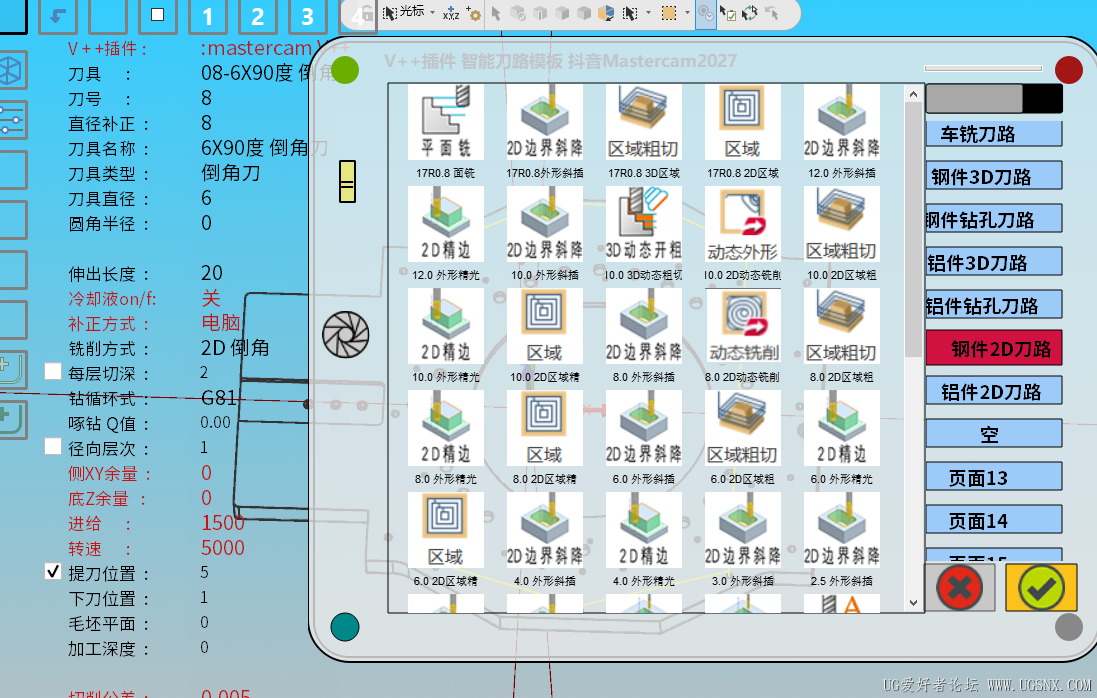Confirm with the green checkmark button

coord(1040,588)
